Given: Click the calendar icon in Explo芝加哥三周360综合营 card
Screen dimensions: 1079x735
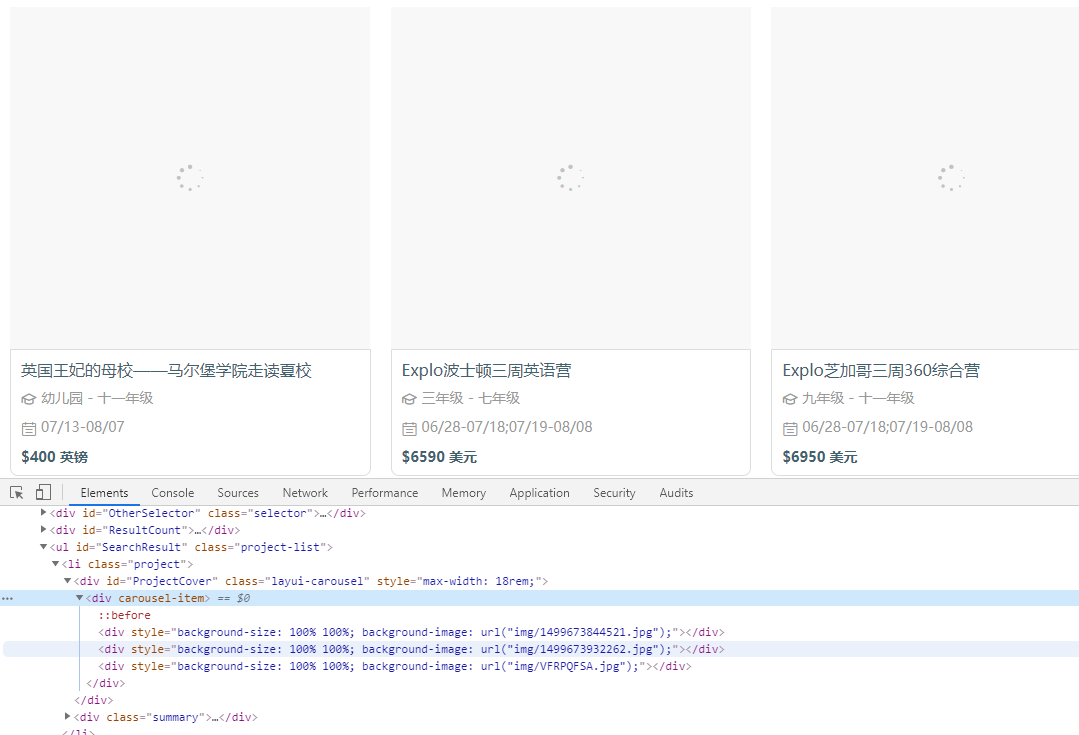Looking at the screenshot, I should [790, 429].
